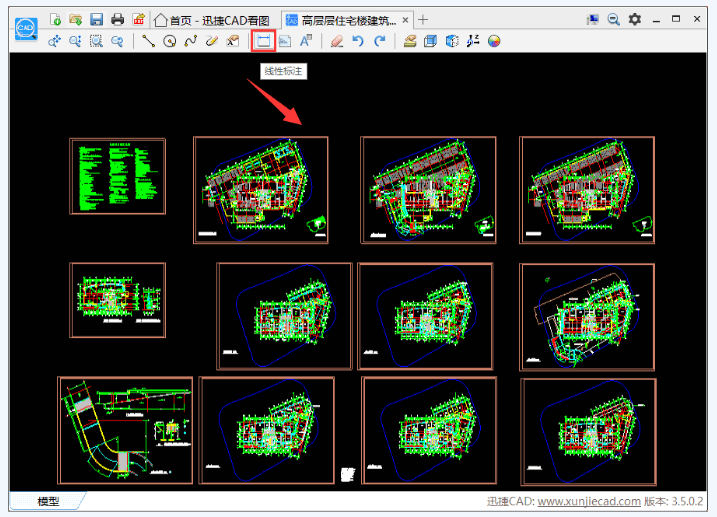
Task: Choose the circle drawing tool
Action: point(169,41)
